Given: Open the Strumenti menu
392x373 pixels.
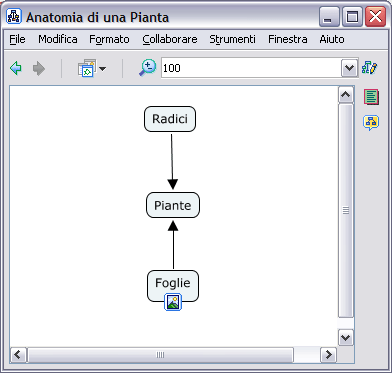Looking at the screenshot, I should point(232,39).
